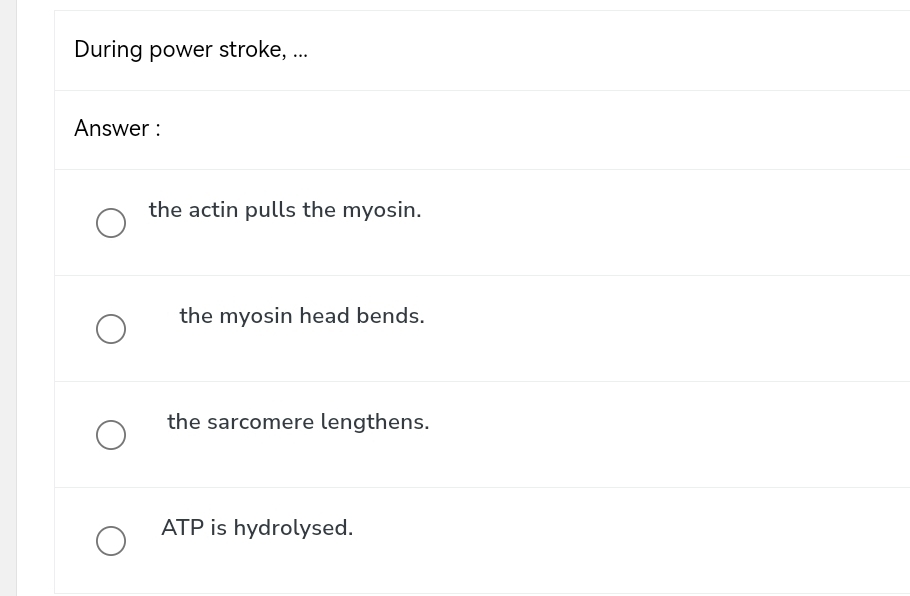Click the answer text "the actin pulls the myosin."
The image size is (910, 596).
(x=285, y=210)
